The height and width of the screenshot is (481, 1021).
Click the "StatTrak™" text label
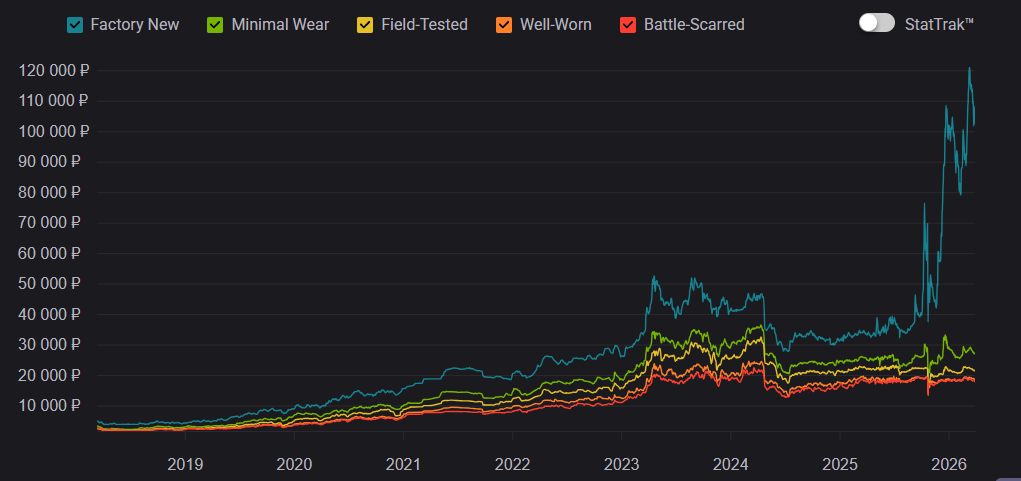click(938, 24)
